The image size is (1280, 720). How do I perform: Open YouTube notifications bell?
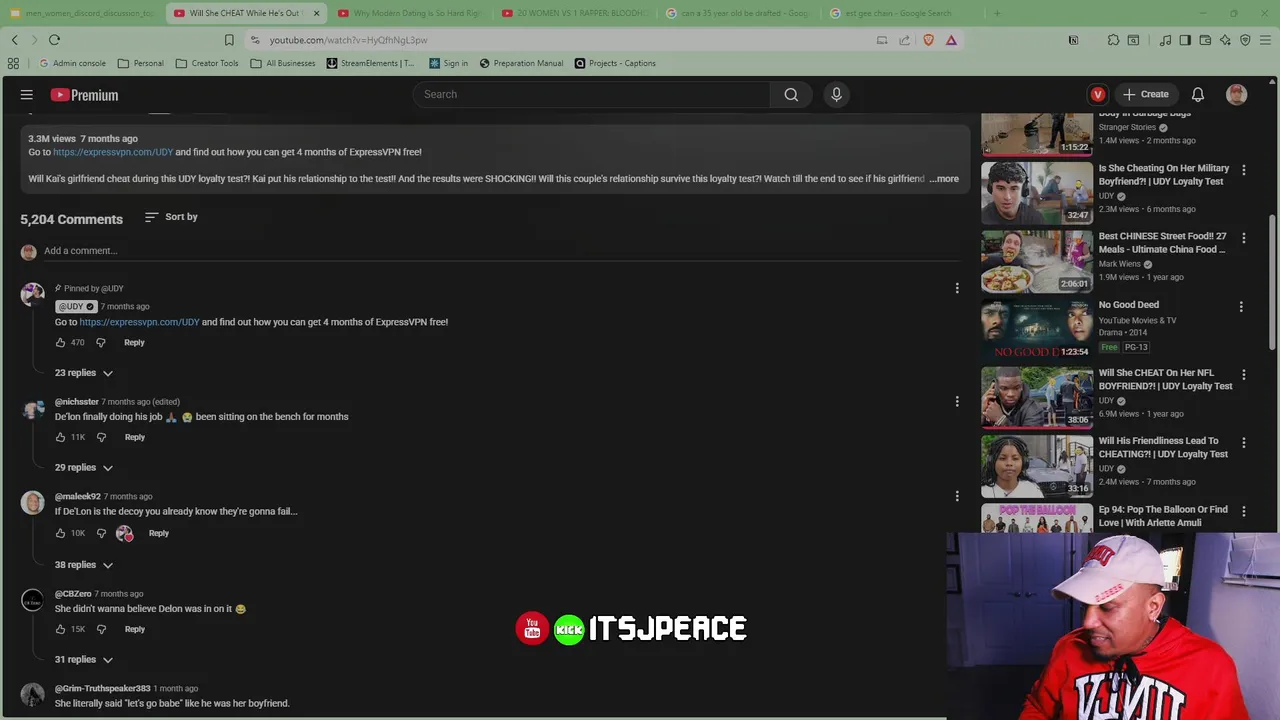point(1197,94)
